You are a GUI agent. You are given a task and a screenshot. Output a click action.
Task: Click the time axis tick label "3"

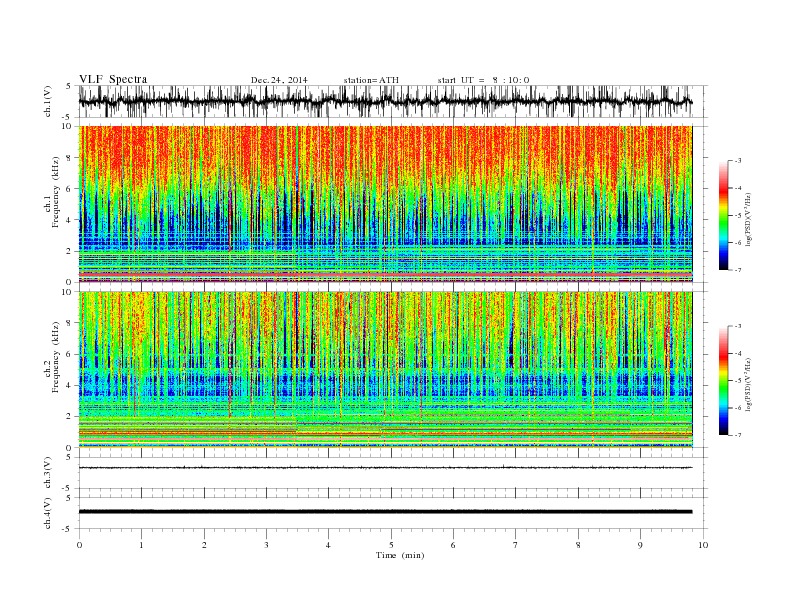266,545
